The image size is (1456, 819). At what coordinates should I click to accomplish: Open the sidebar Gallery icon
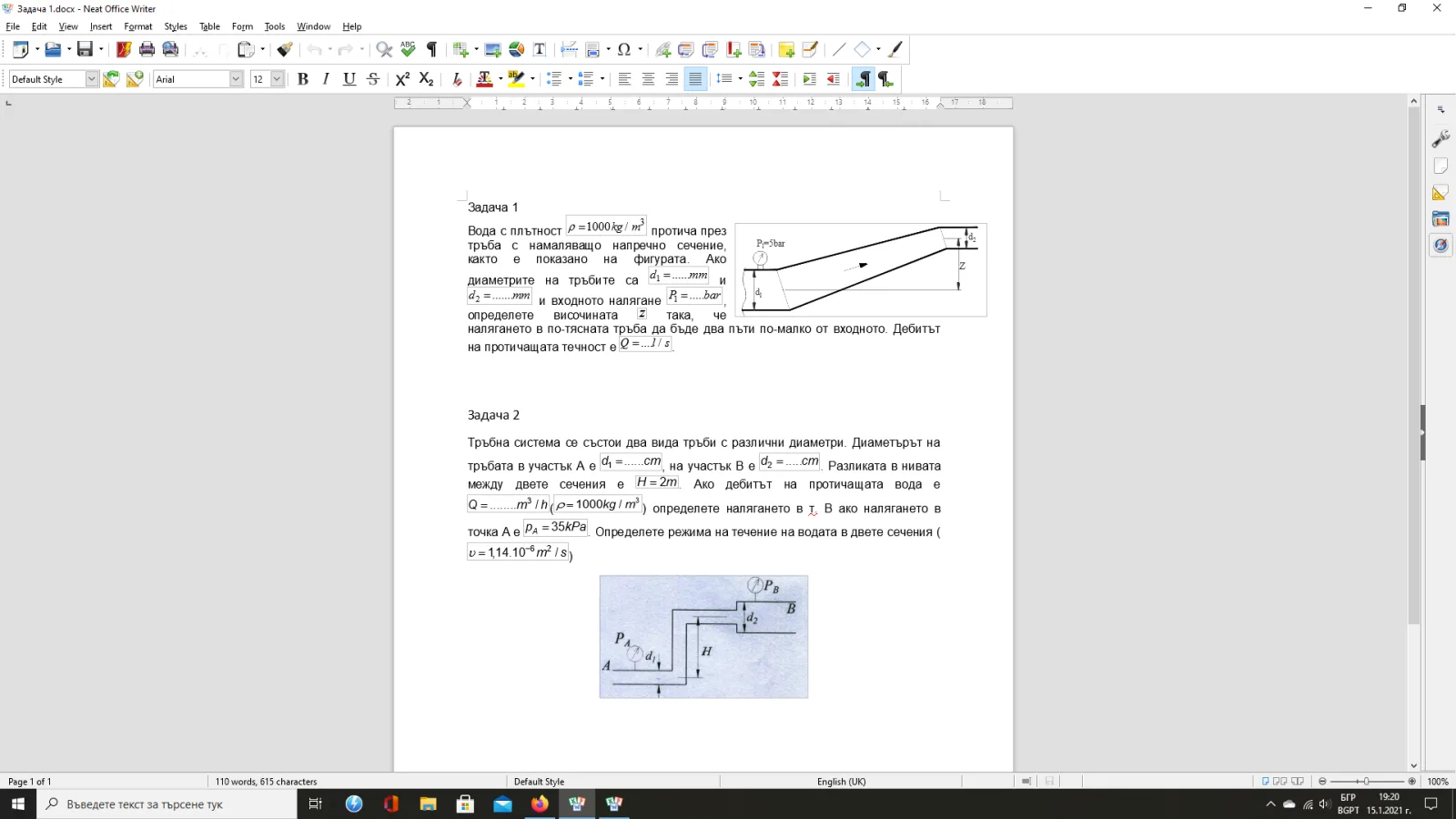pos(1441,218)
